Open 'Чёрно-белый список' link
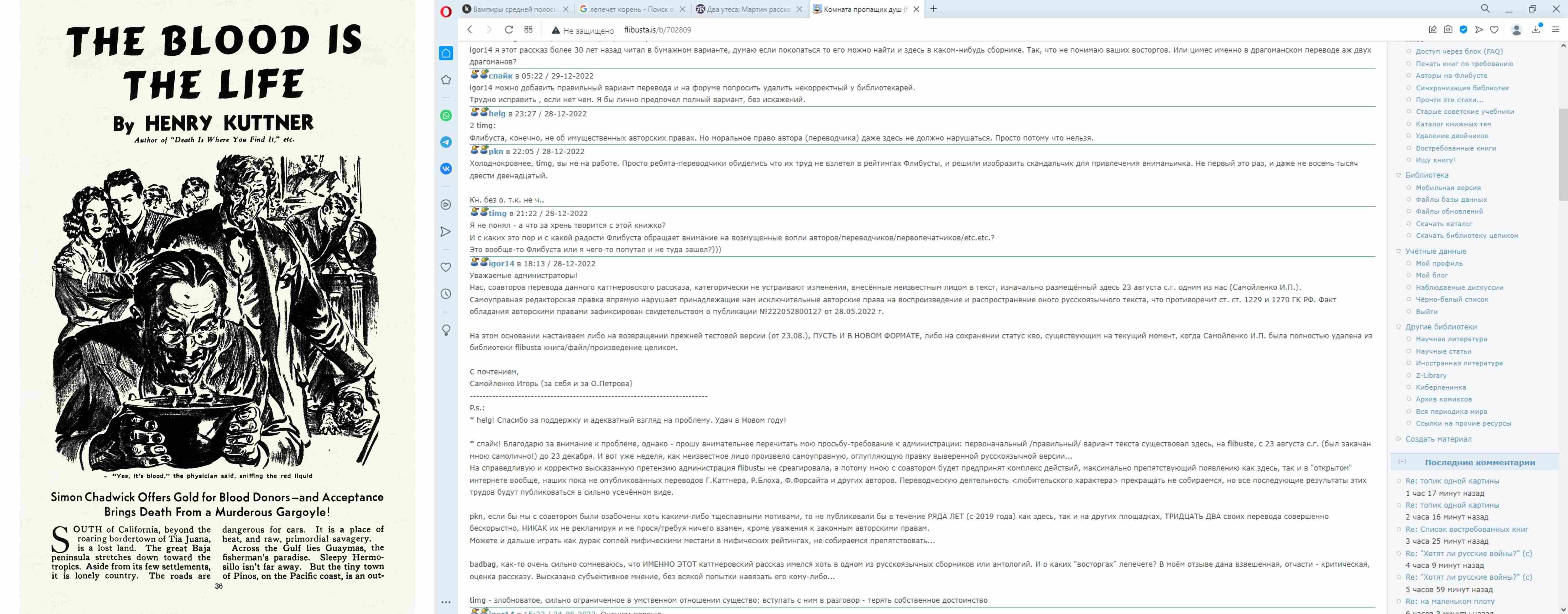 point(1452,300)
